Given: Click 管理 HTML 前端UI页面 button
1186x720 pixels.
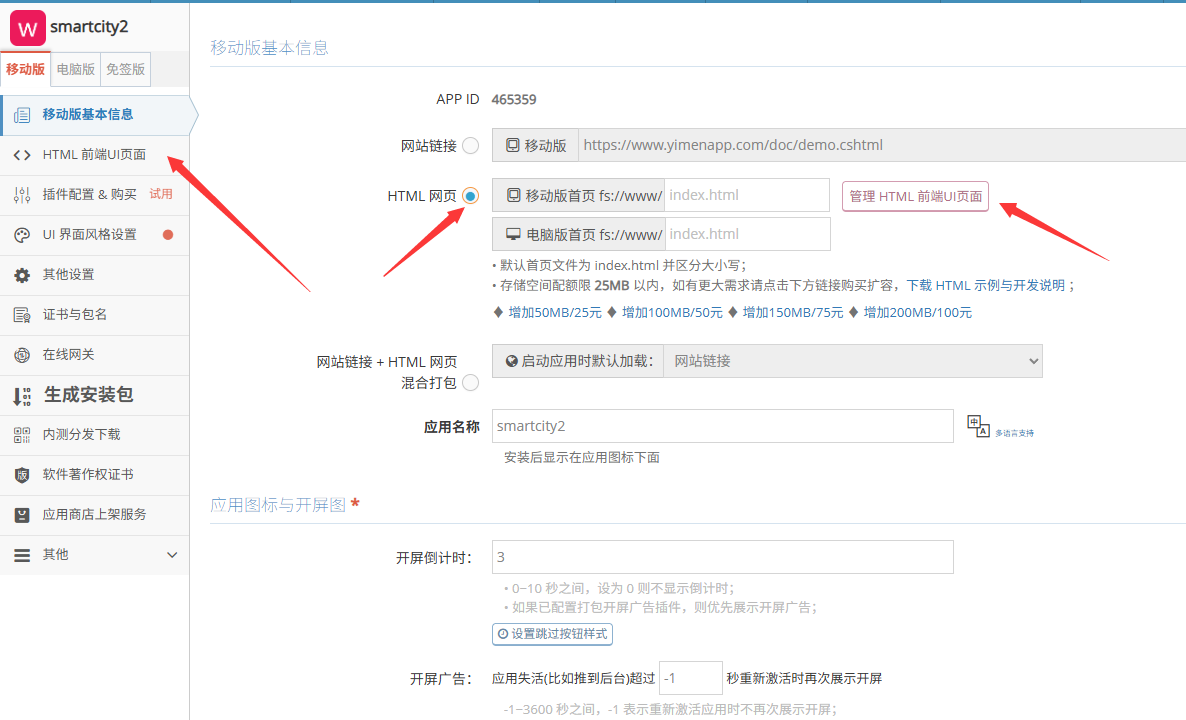Looking at the screenshot, I should point(915,196).
